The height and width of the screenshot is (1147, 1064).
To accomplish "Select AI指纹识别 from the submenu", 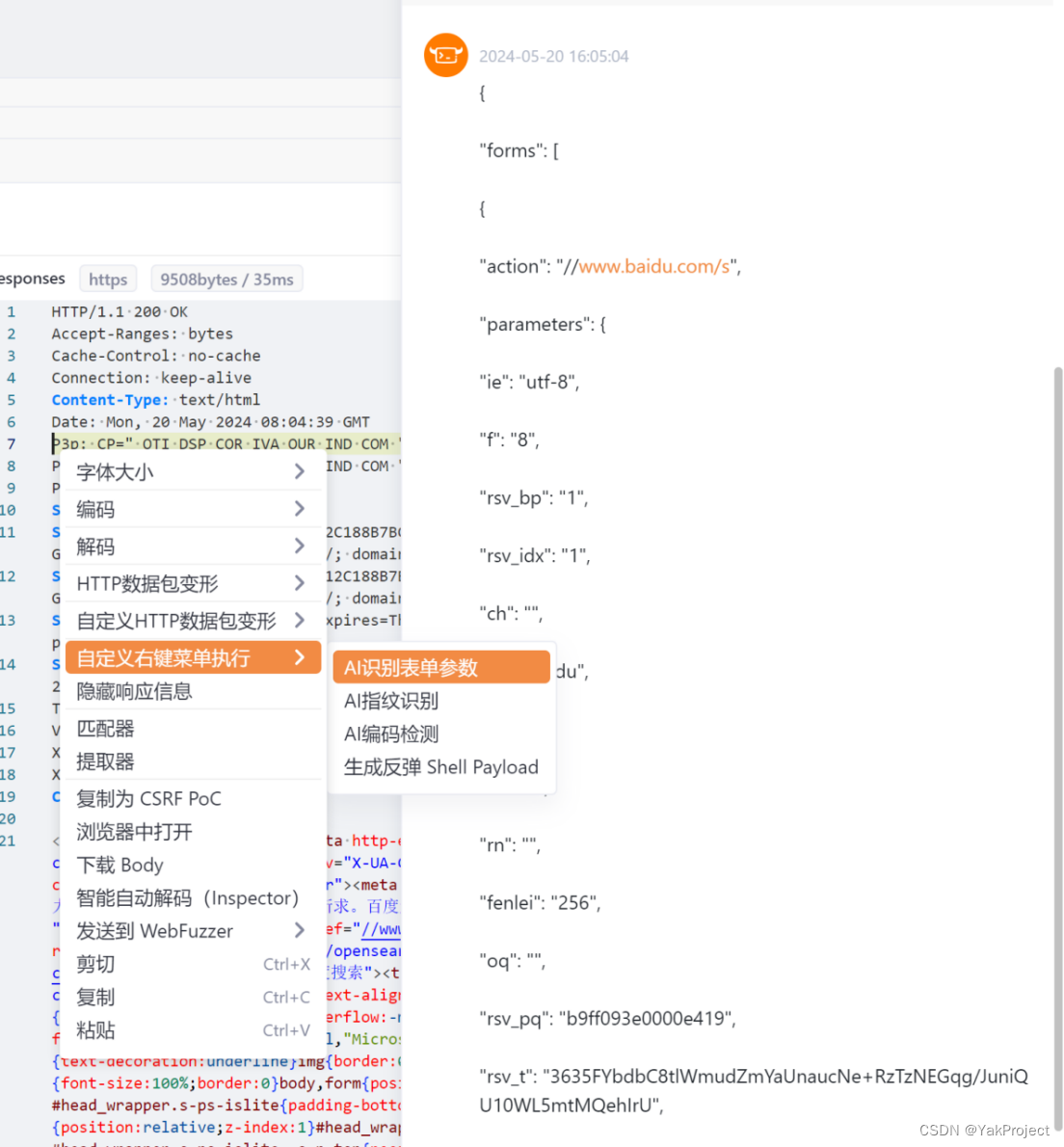I will (389, 701).
